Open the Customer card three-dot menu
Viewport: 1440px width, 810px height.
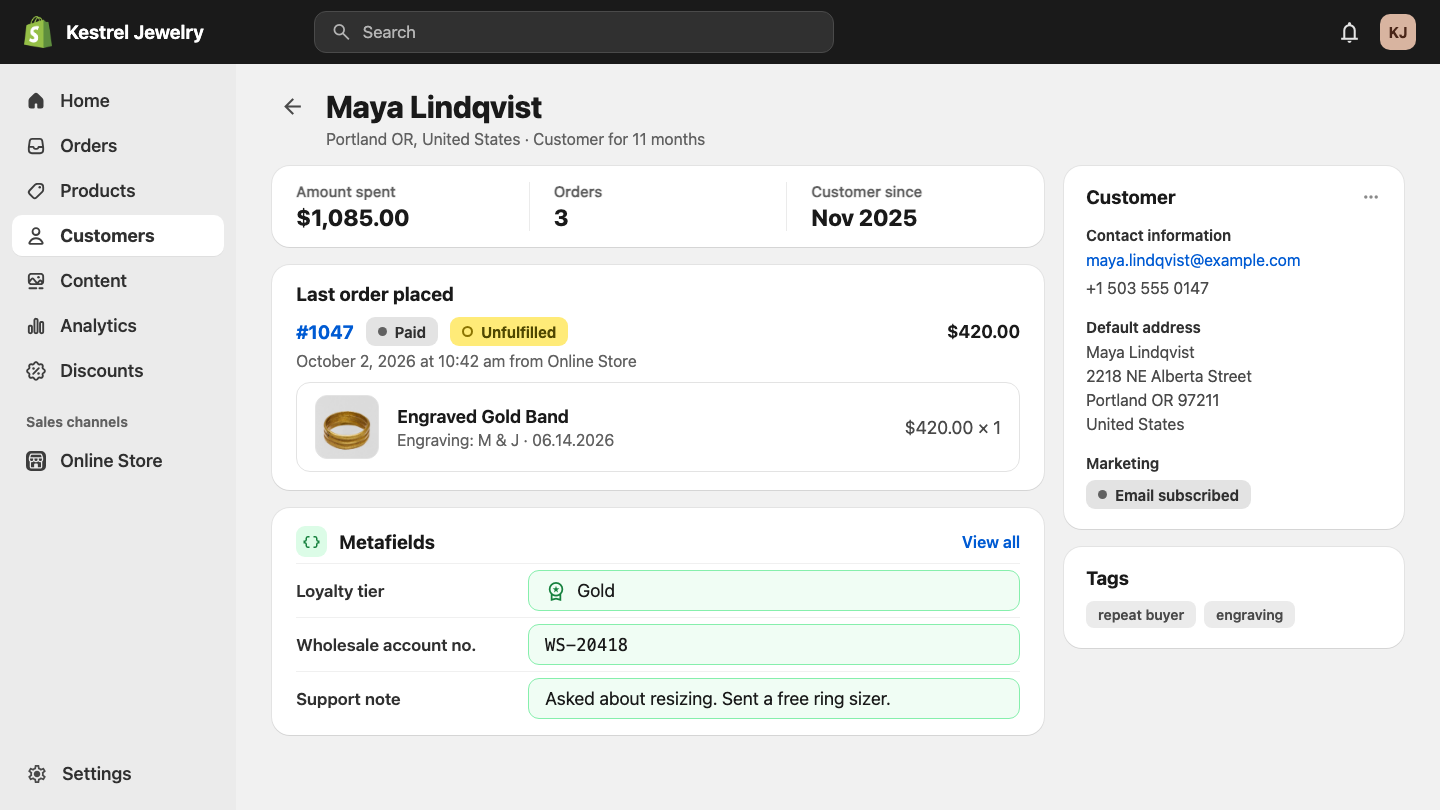(x=1371, y=197)
